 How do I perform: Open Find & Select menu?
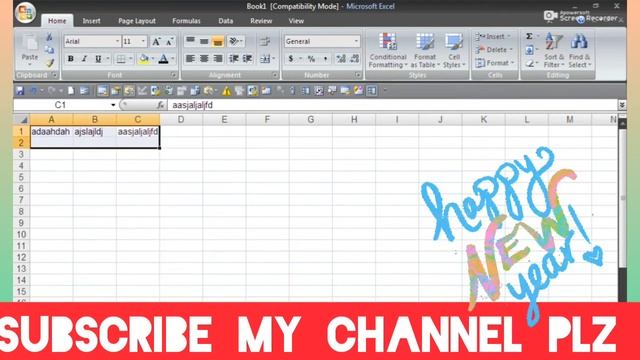coord(579,51)
